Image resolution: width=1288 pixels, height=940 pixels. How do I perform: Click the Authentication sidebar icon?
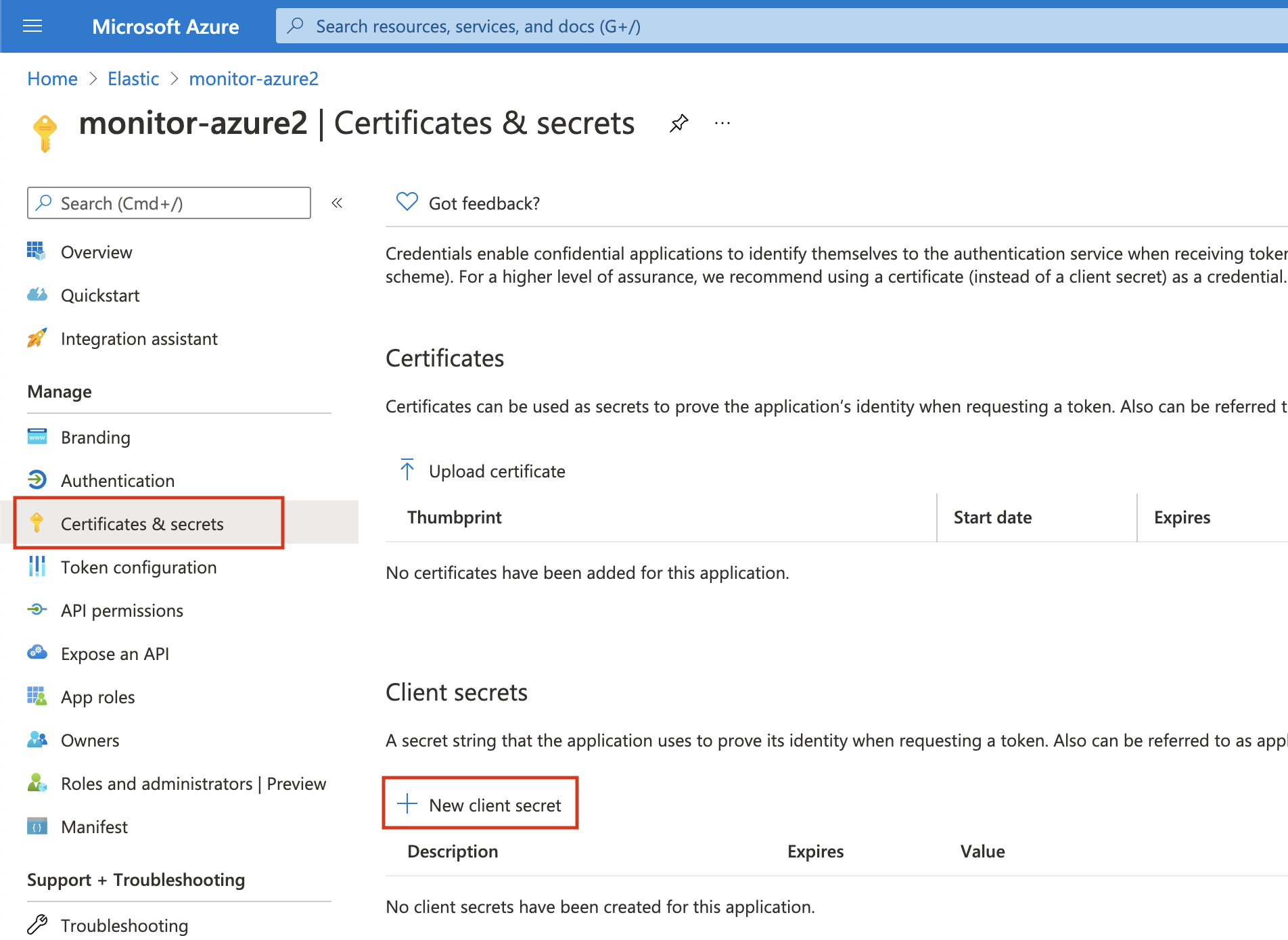tap(37, 480)
